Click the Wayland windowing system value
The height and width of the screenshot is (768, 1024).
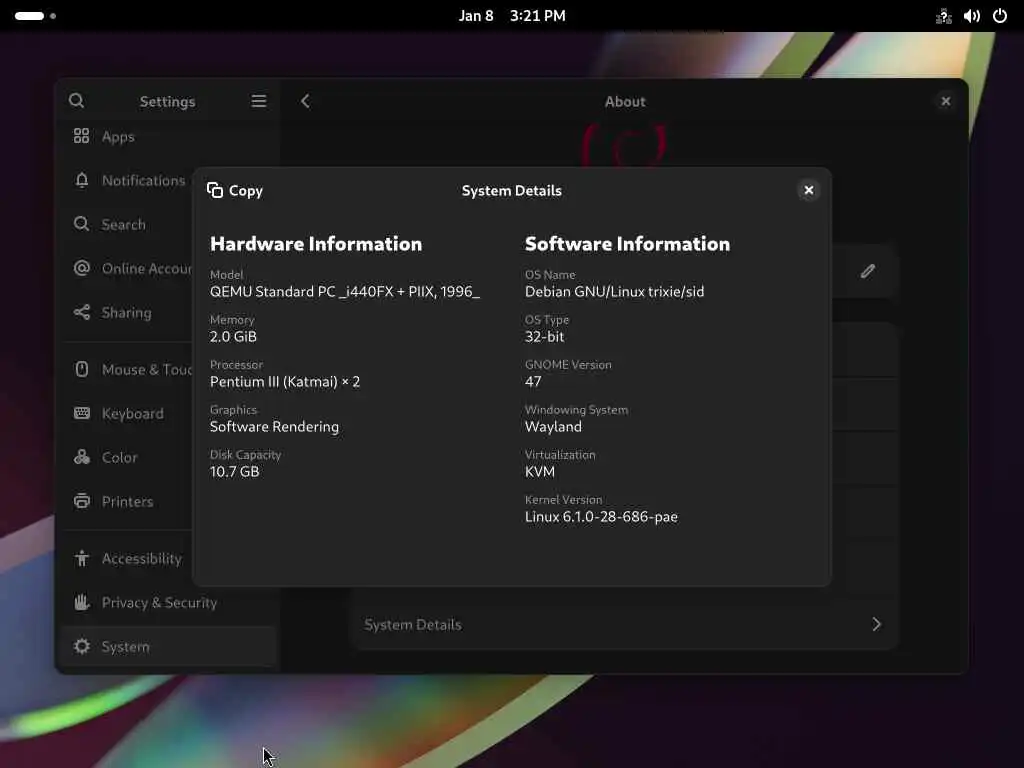pos(553,427)
